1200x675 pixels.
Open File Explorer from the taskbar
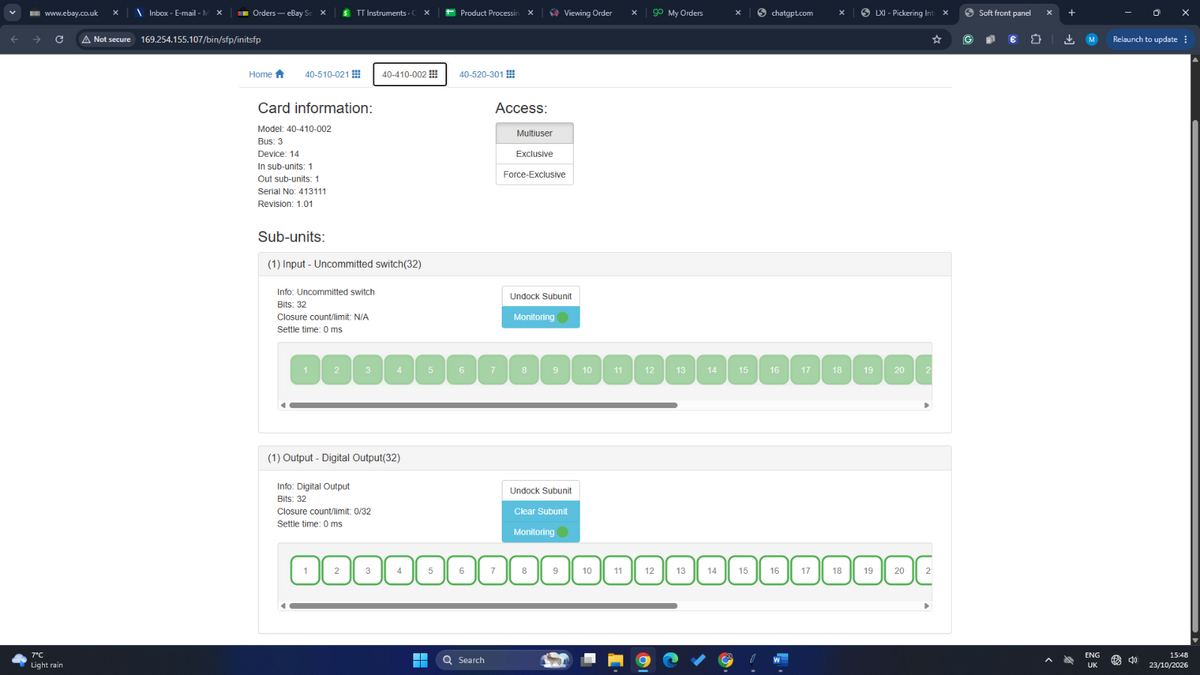pos(617,660)
